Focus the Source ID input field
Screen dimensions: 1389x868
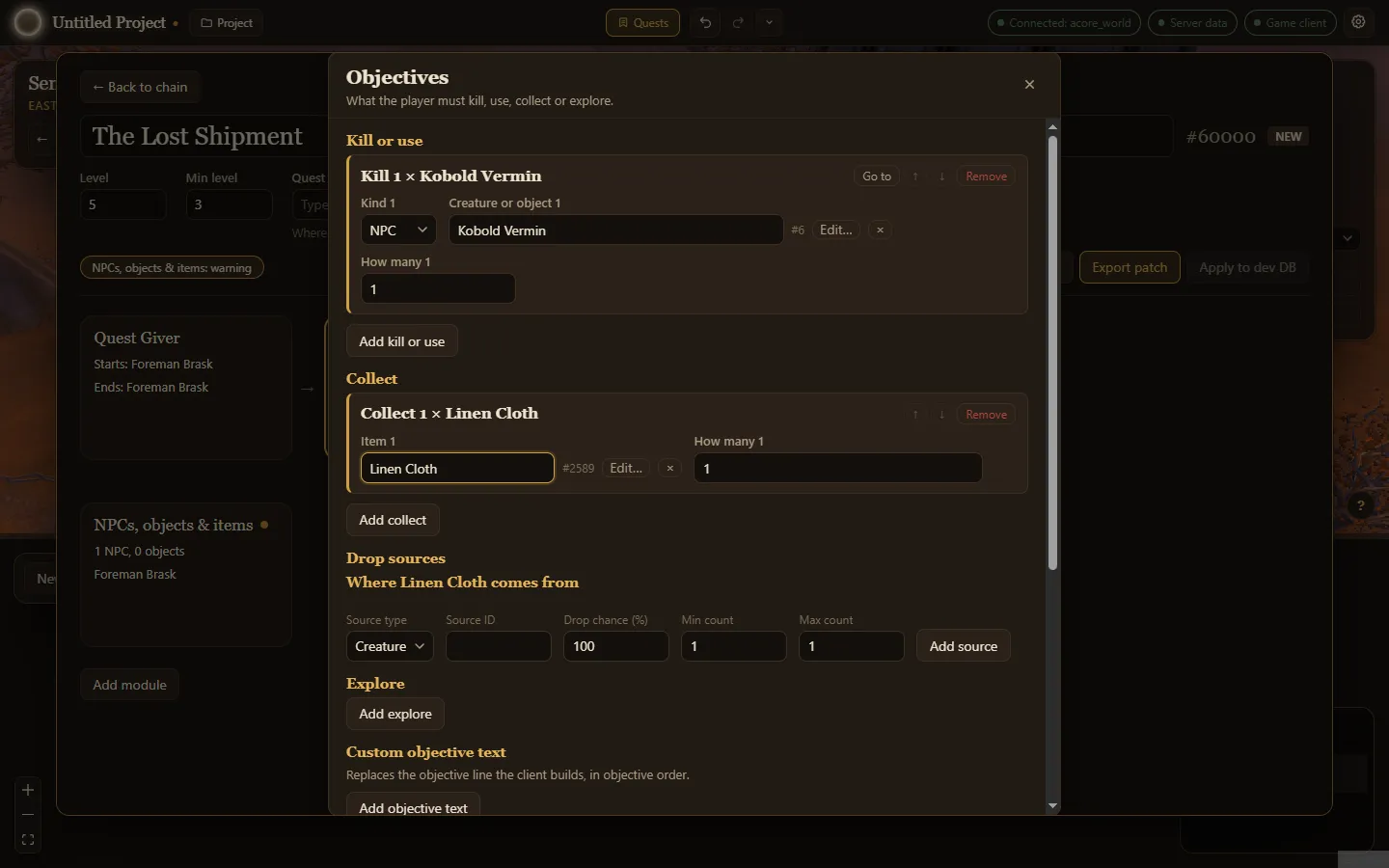pyautogui.click(x=499, y=646)
